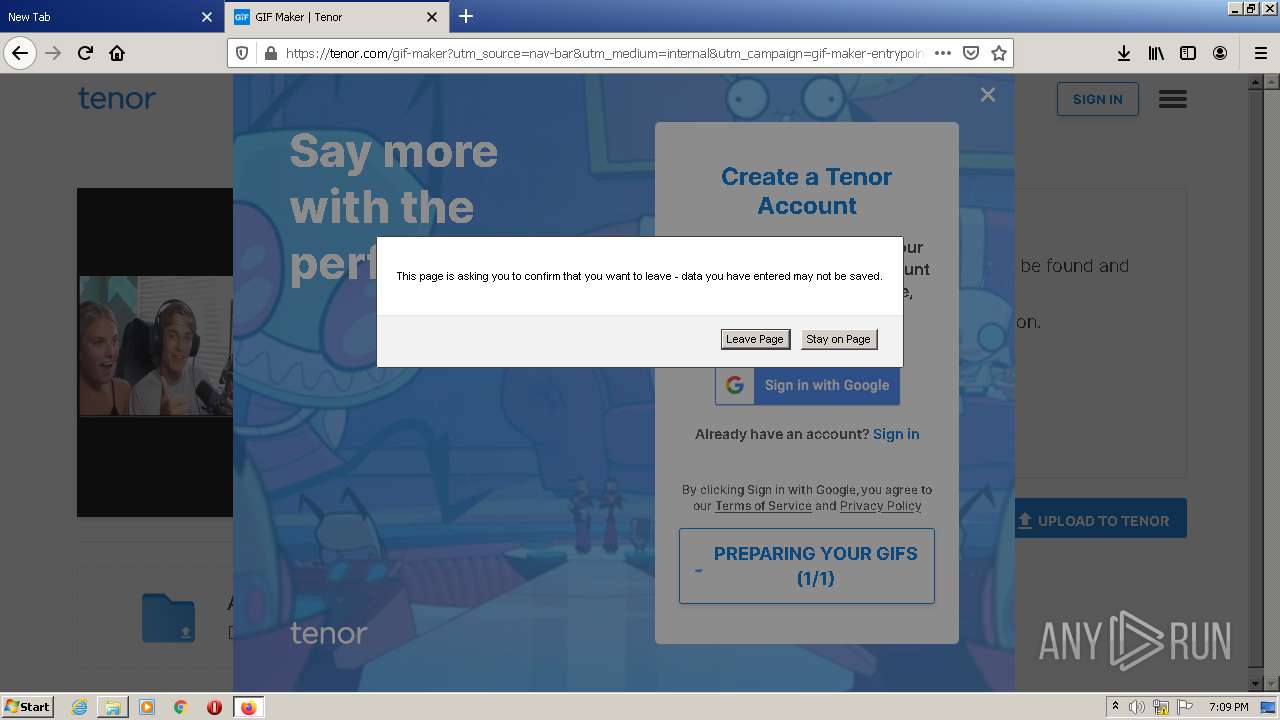Image resolution: width=1280 pixels, height=720 pixels.
Task: Click the Leave Page button
Action: click(755, 339)
